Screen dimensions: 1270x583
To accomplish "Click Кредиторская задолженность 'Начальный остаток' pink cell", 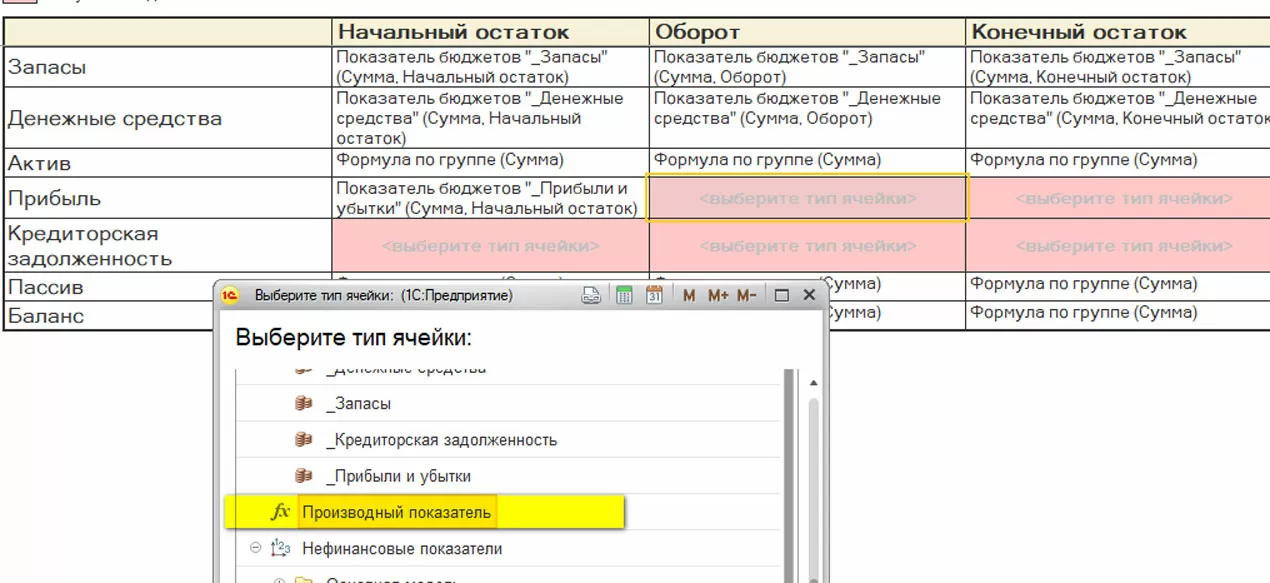I will [x=490, y=246].
